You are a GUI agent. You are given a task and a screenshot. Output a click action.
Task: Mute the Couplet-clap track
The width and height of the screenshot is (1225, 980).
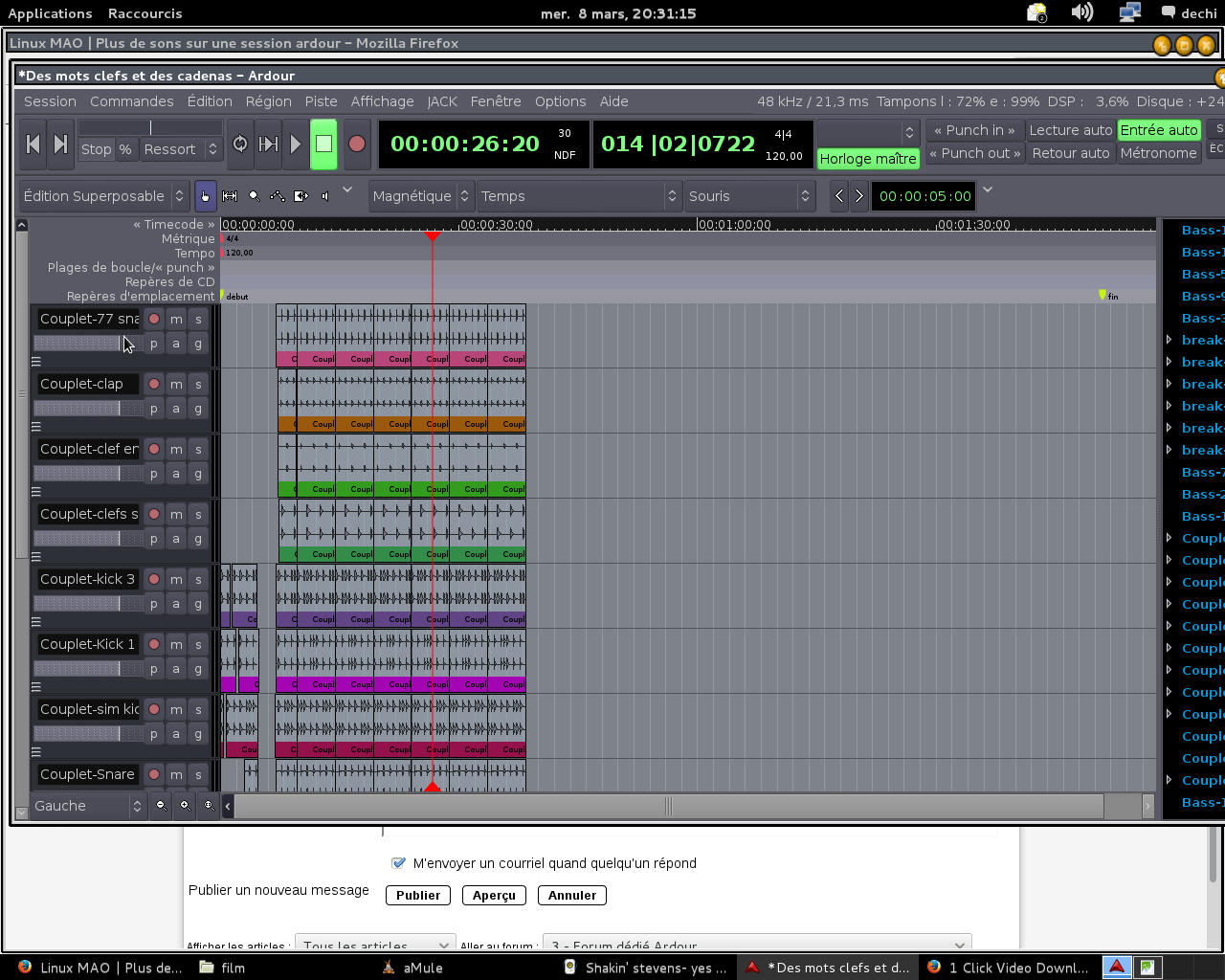176,384
